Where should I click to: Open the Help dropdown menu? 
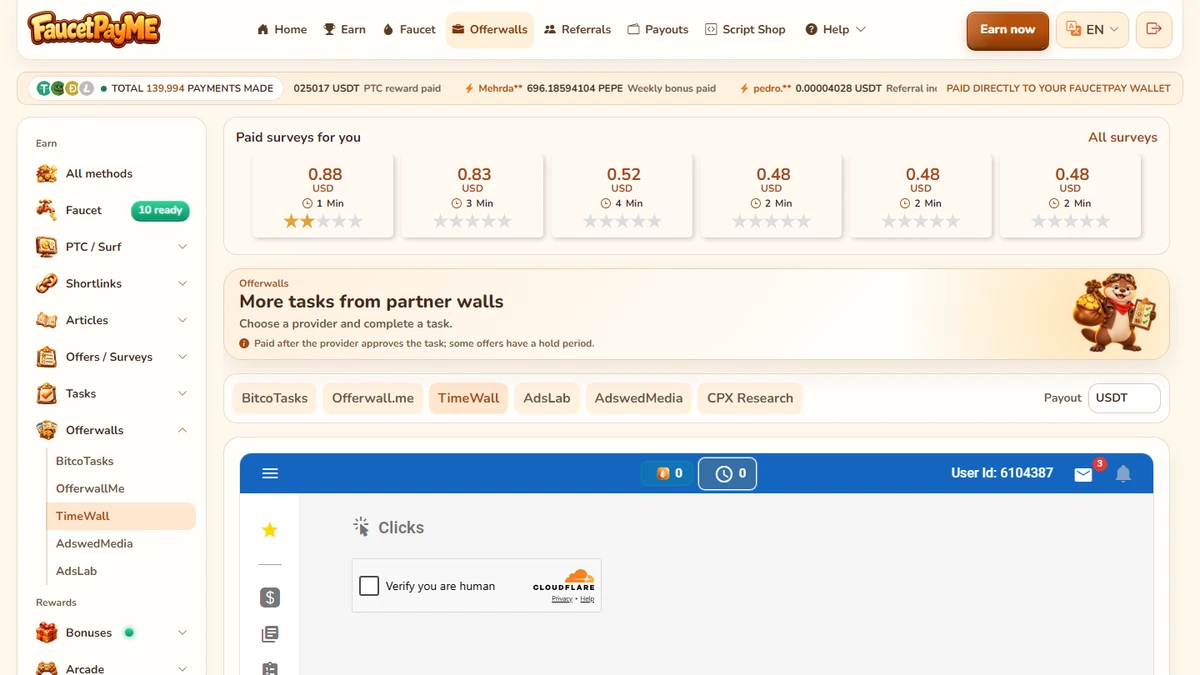(x=836, y=29)
